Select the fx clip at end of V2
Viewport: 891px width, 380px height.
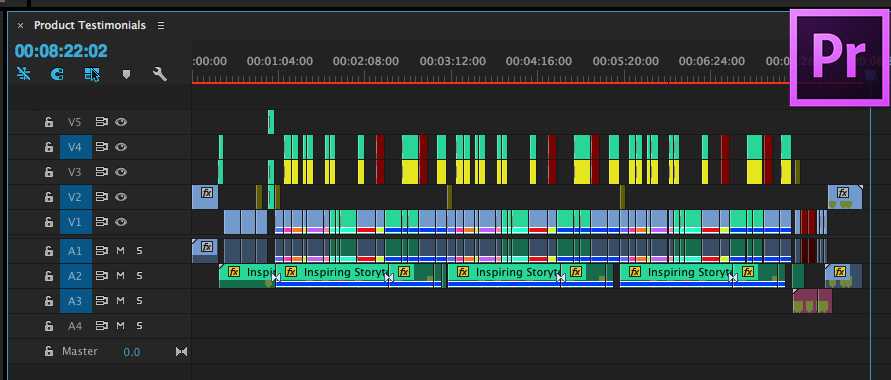coord(845,197)
